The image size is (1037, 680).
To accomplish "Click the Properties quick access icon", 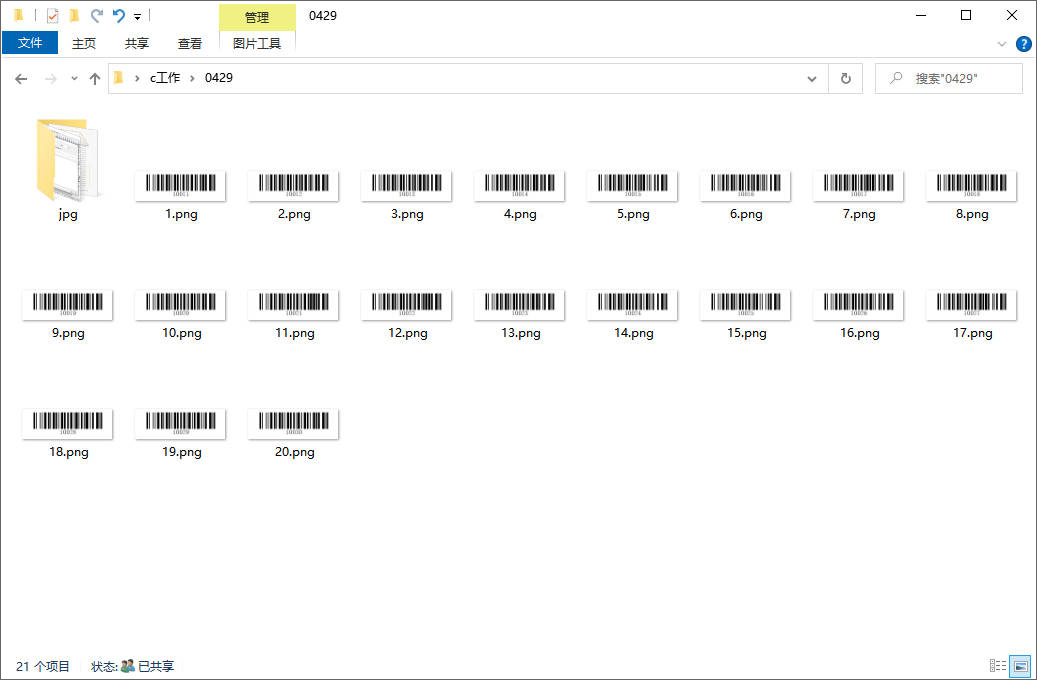I will coord(52,16).
